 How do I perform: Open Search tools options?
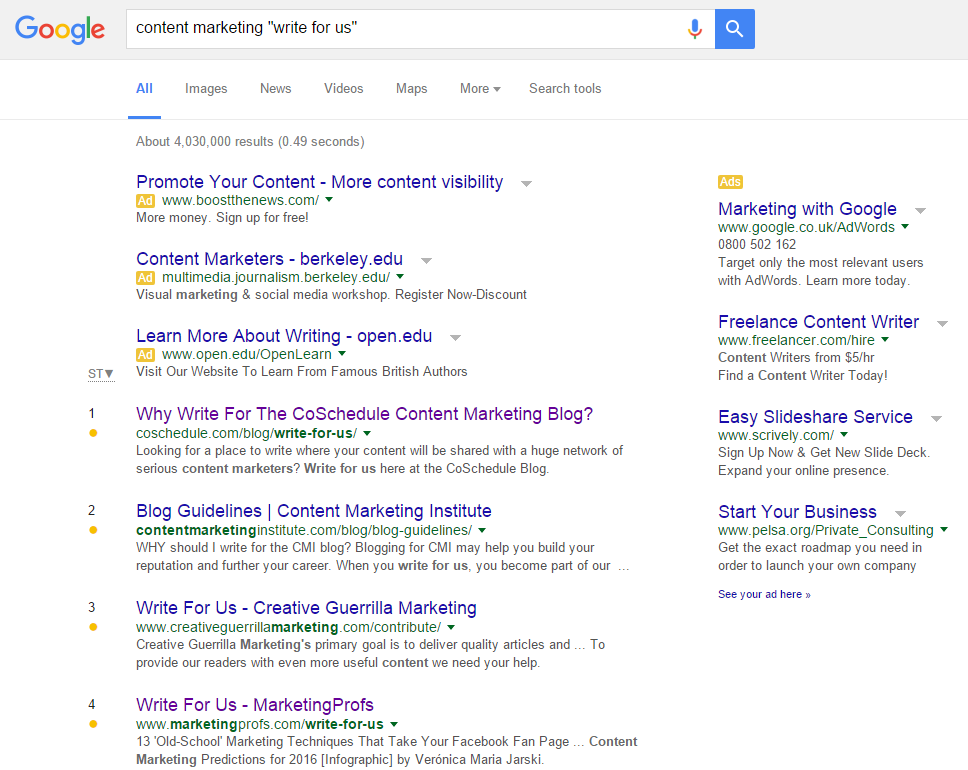(565, 89)
